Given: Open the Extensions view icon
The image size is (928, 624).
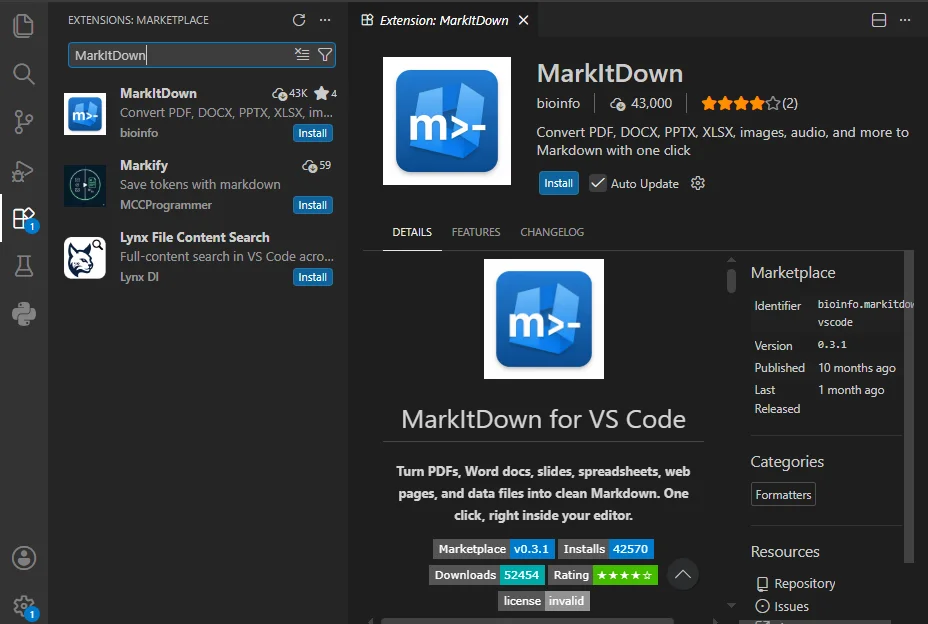Looking at the screenshot, I should point(24,218).
